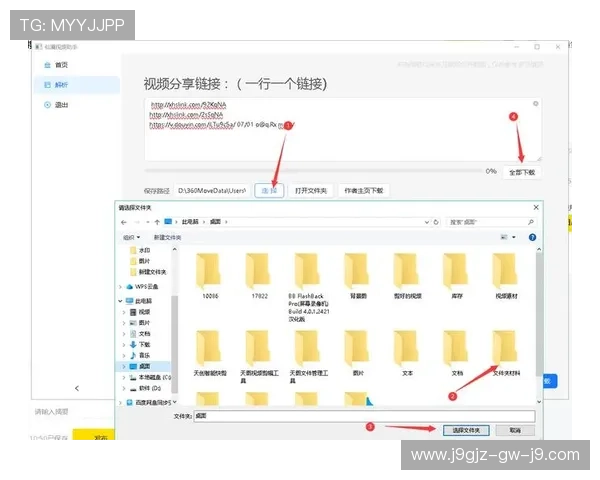Expand the 下载 tree node
Viewport: 600px width, 480px height.
[x=124, y=344]
